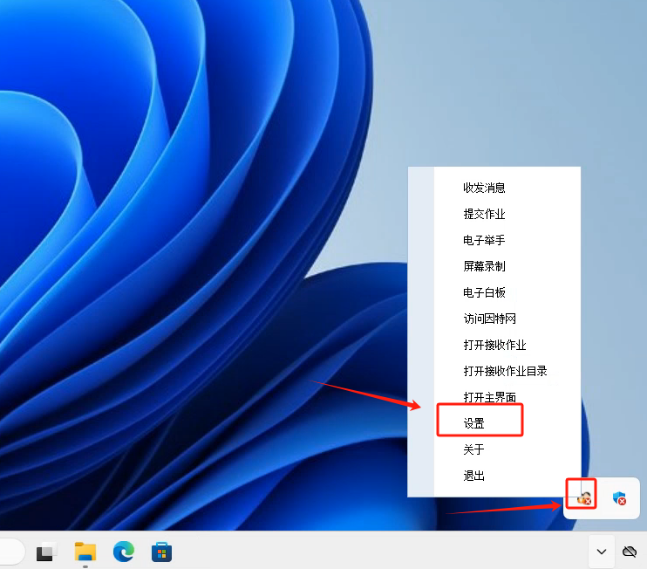Open Windows Security shield tray icon

(619, 497)
